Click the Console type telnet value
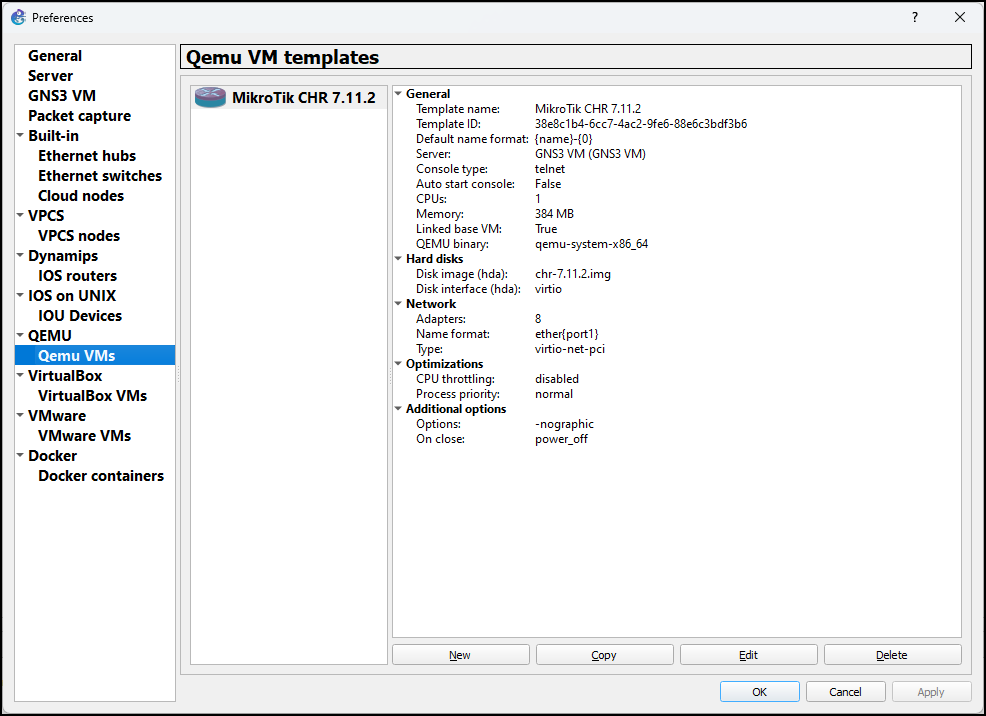Viewport: 986px width, 716px height. 550,169
